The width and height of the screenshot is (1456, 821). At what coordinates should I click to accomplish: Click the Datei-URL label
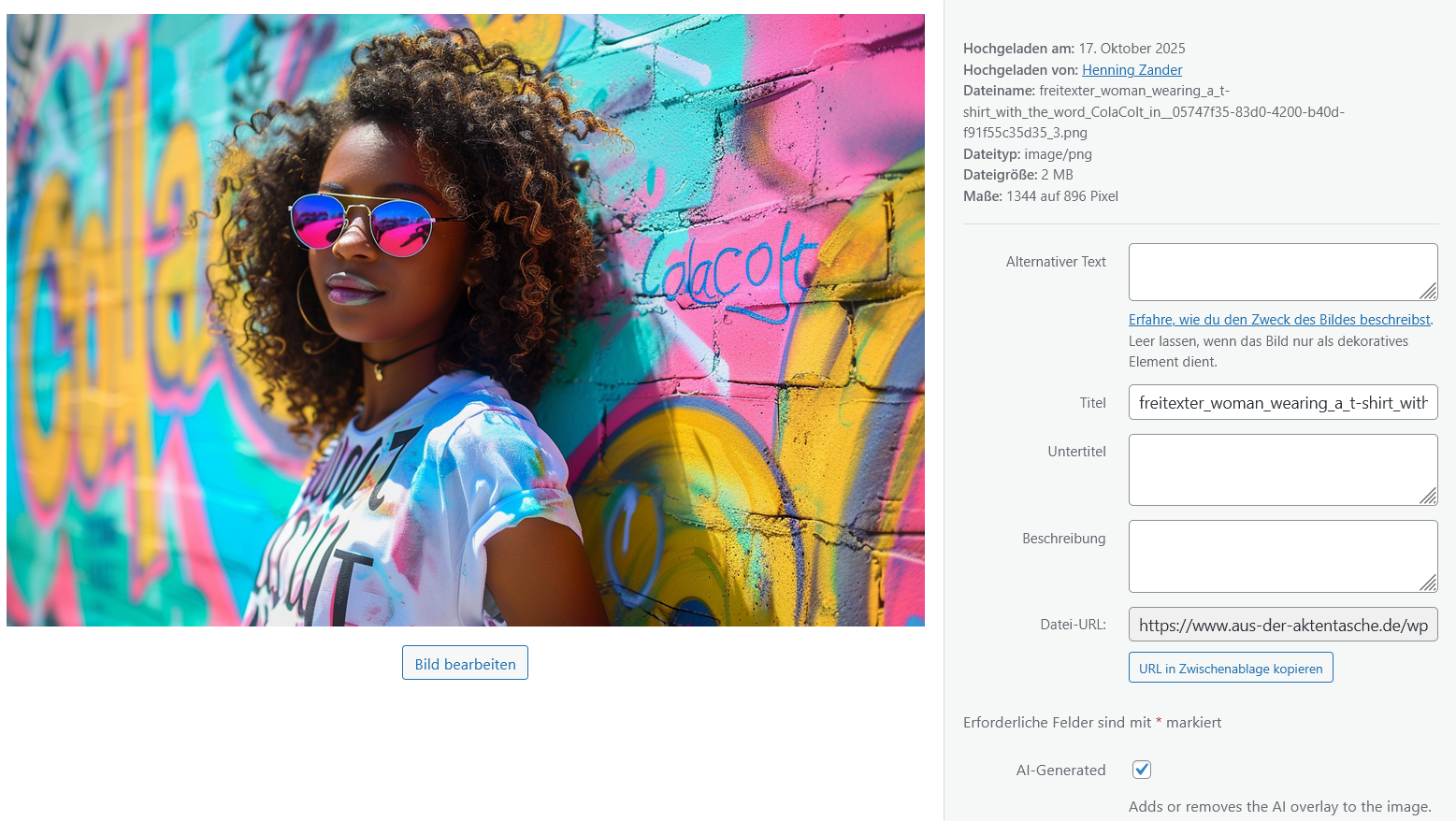1073,625
